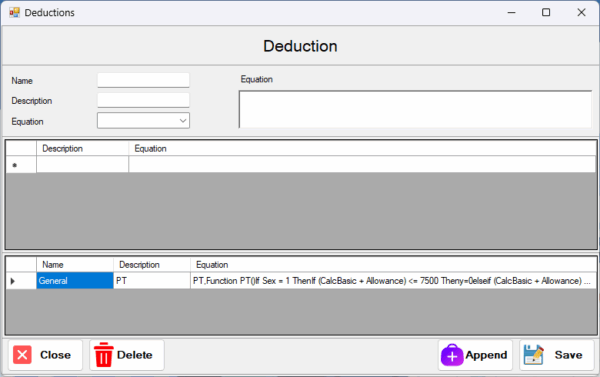This screenshot has height=377, width=600.
Task: Click the red X Close icon
Action: [22, 355]
